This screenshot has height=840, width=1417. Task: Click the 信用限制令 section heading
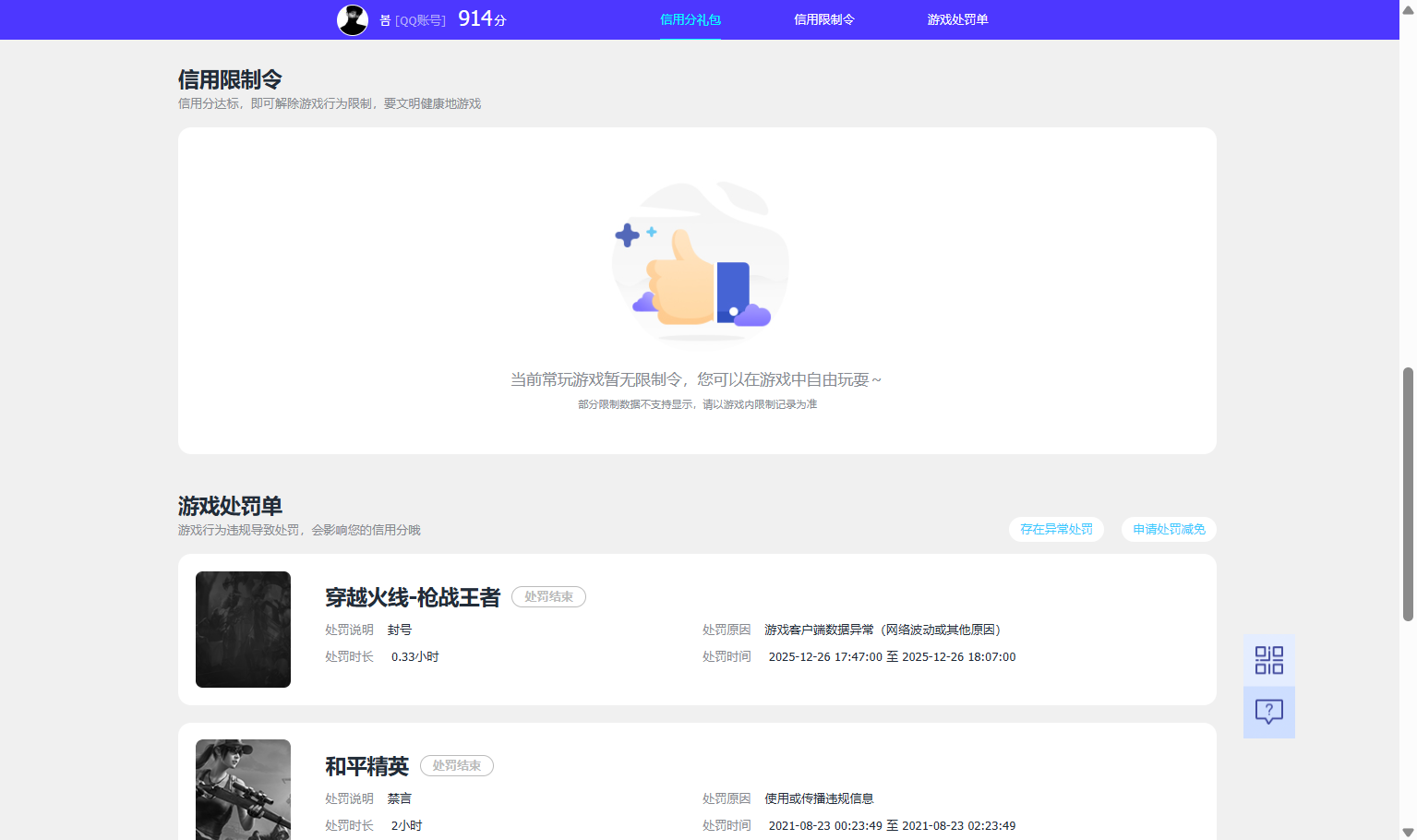coord(230,79)
